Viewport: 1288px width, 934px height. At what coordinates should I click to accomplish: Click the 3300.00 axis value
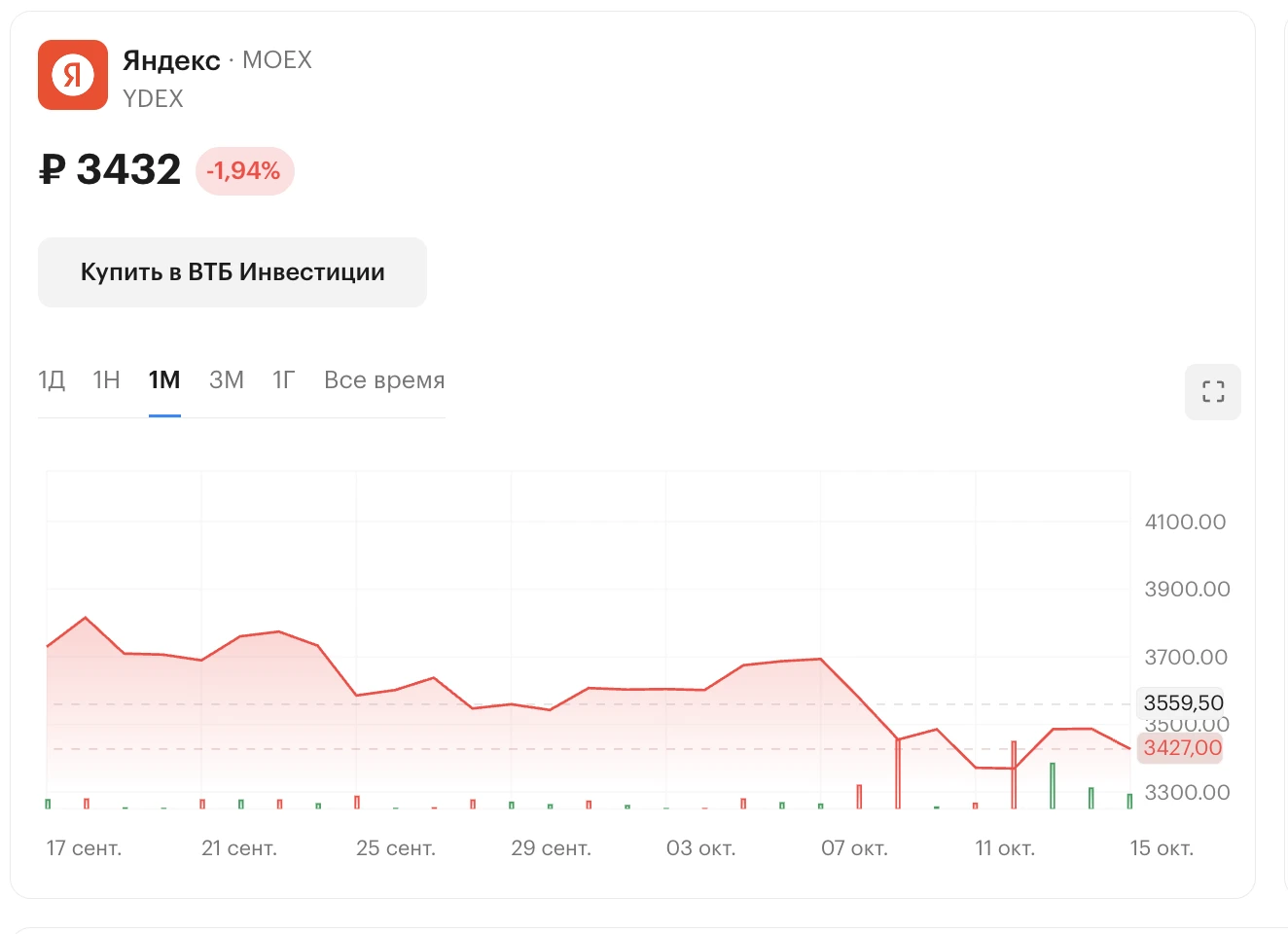(x=1187, y=793)
